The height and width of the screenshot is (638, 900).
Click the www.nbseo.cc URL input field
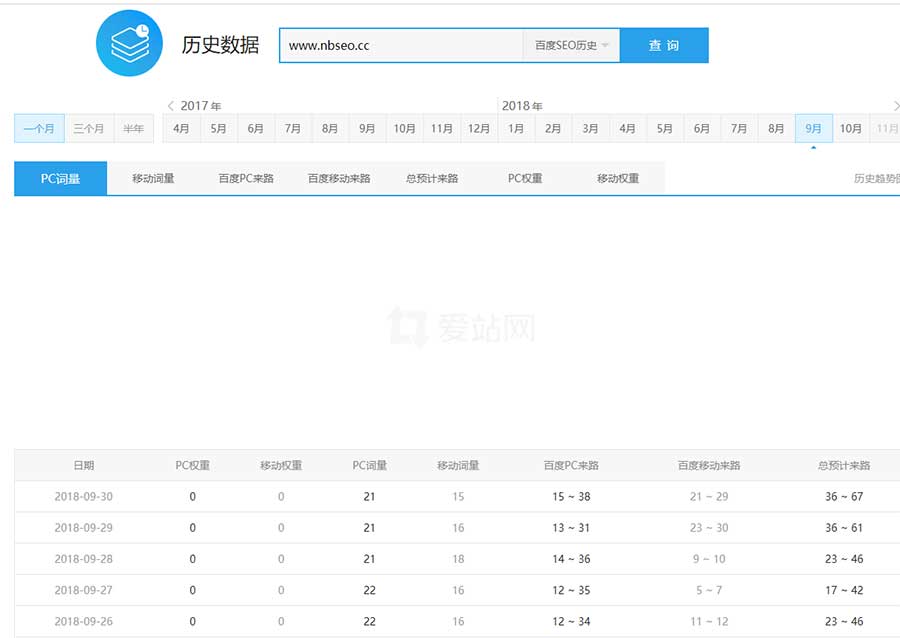(400, 45)
